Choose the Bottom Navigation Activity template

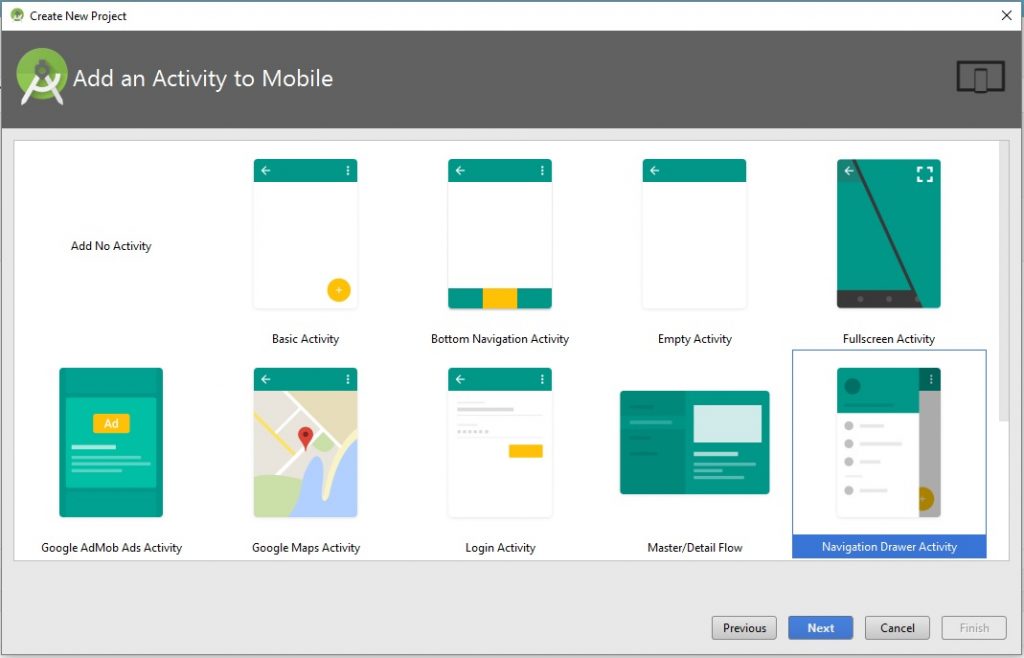(x=499, y=234)
